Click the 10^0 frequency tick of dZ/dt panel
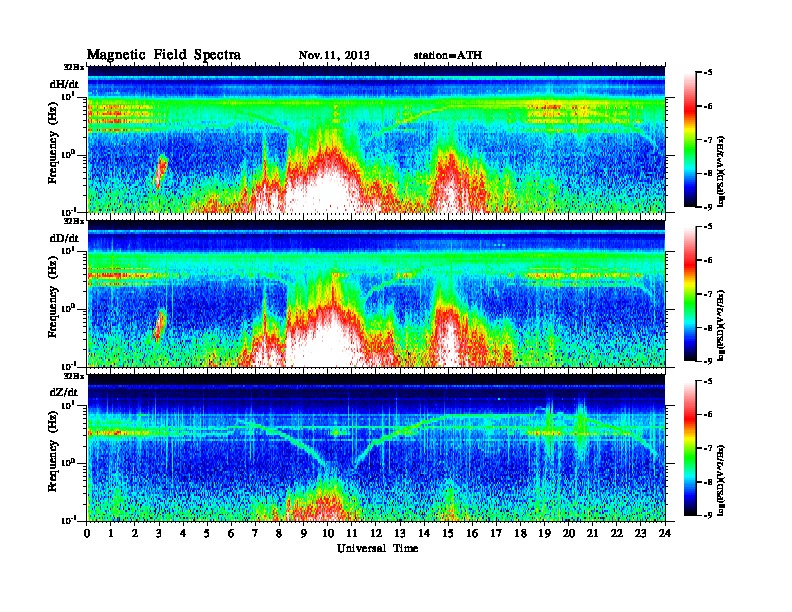The width and height of the screenshot is (792, 612). [x=68, y=463]
